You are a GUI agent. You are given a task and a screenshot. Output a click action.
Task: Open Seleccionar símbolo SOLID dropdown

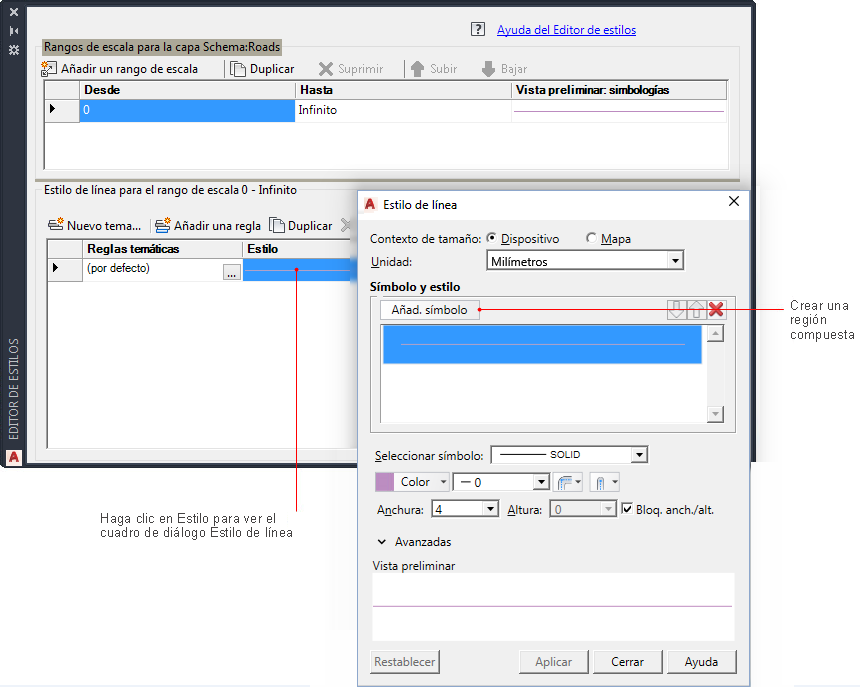tap(638, 455)
